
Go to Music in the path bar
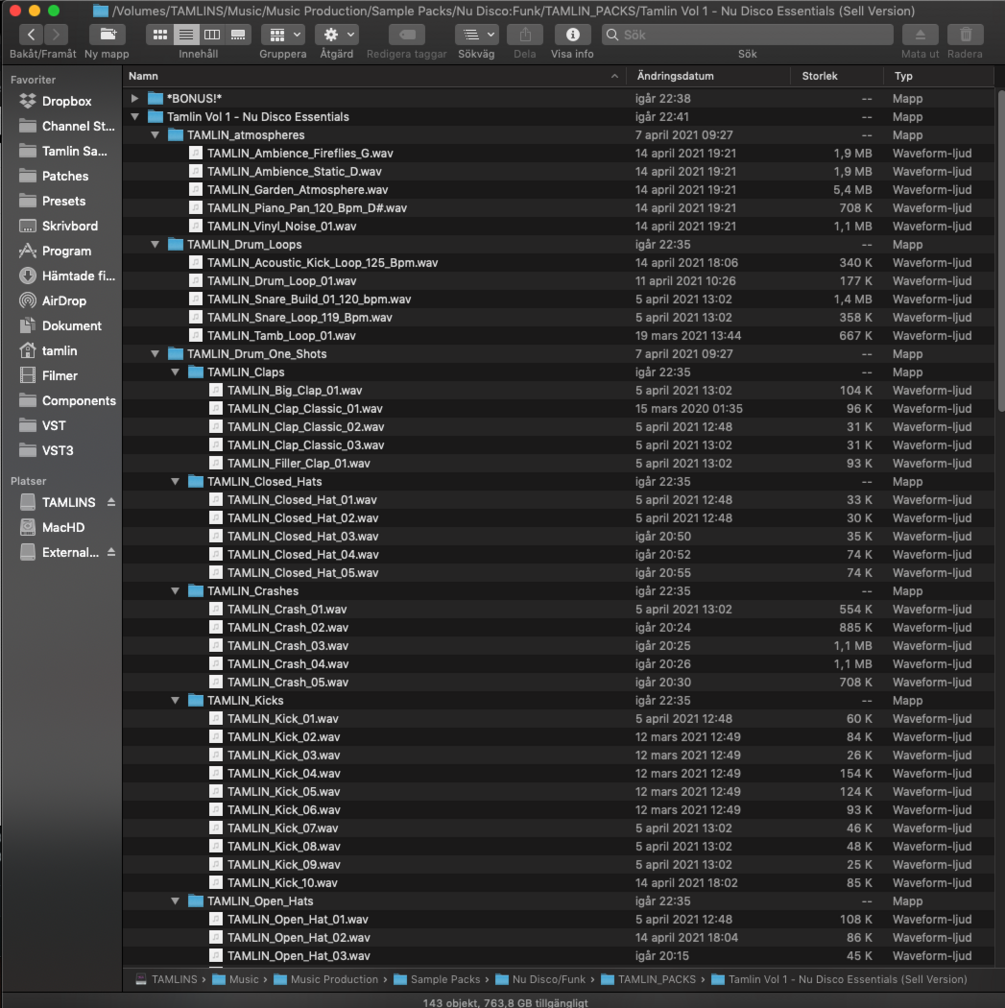pos(235,979)
